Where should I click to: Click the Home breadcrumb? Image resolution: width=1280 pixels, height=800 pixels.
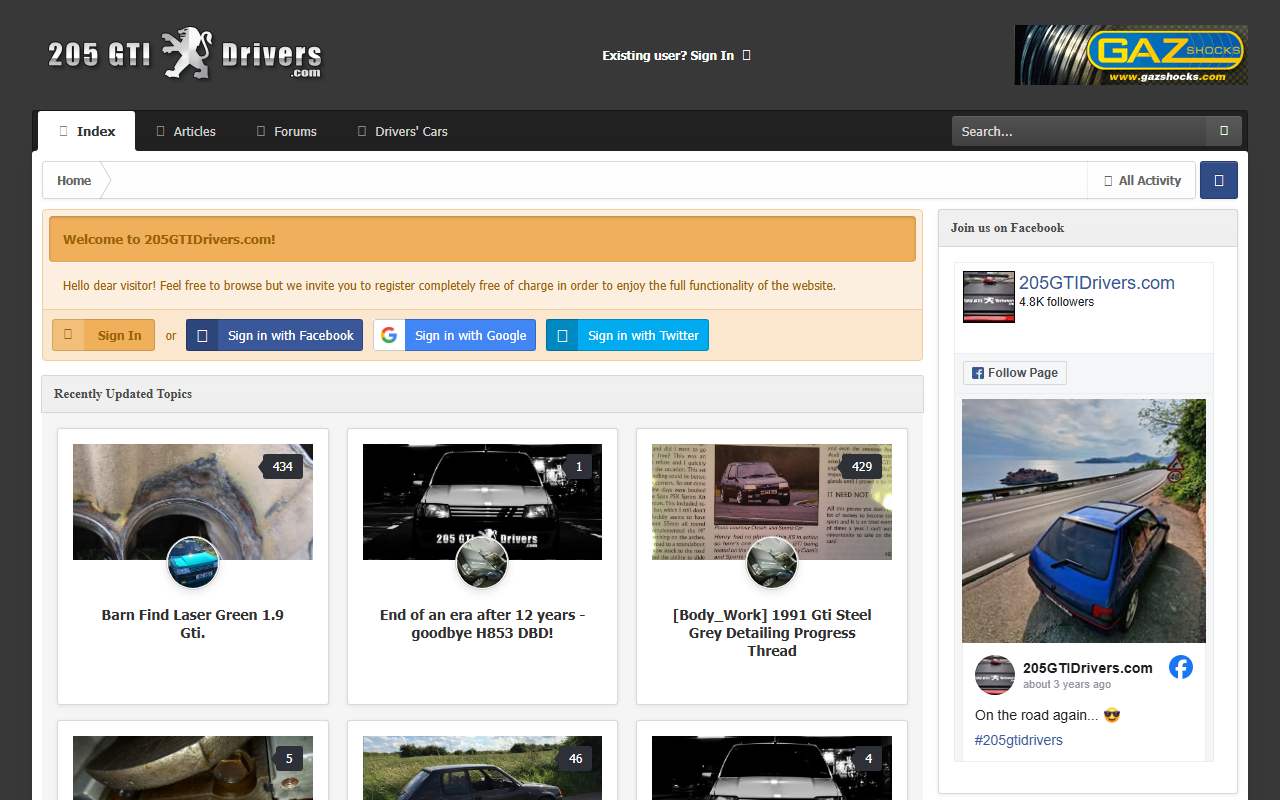(x=74, y=181)
